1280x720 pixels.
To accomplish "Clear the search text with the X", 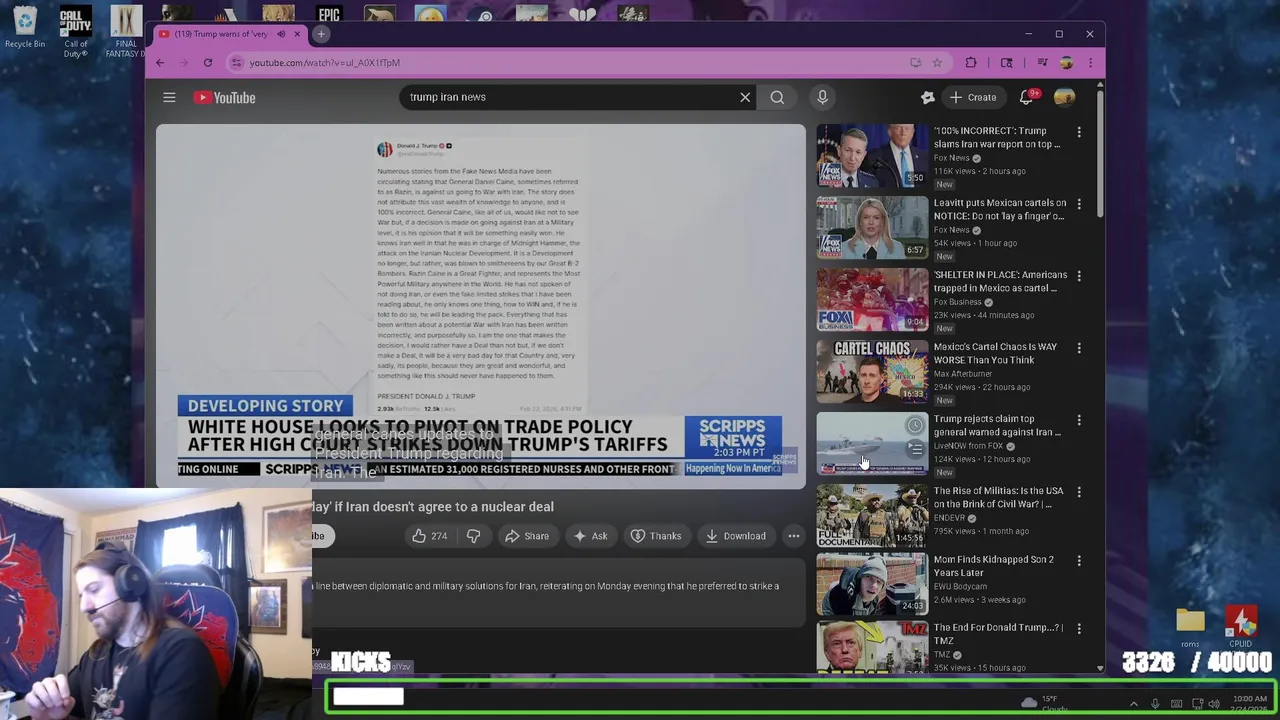I will 745,97.
